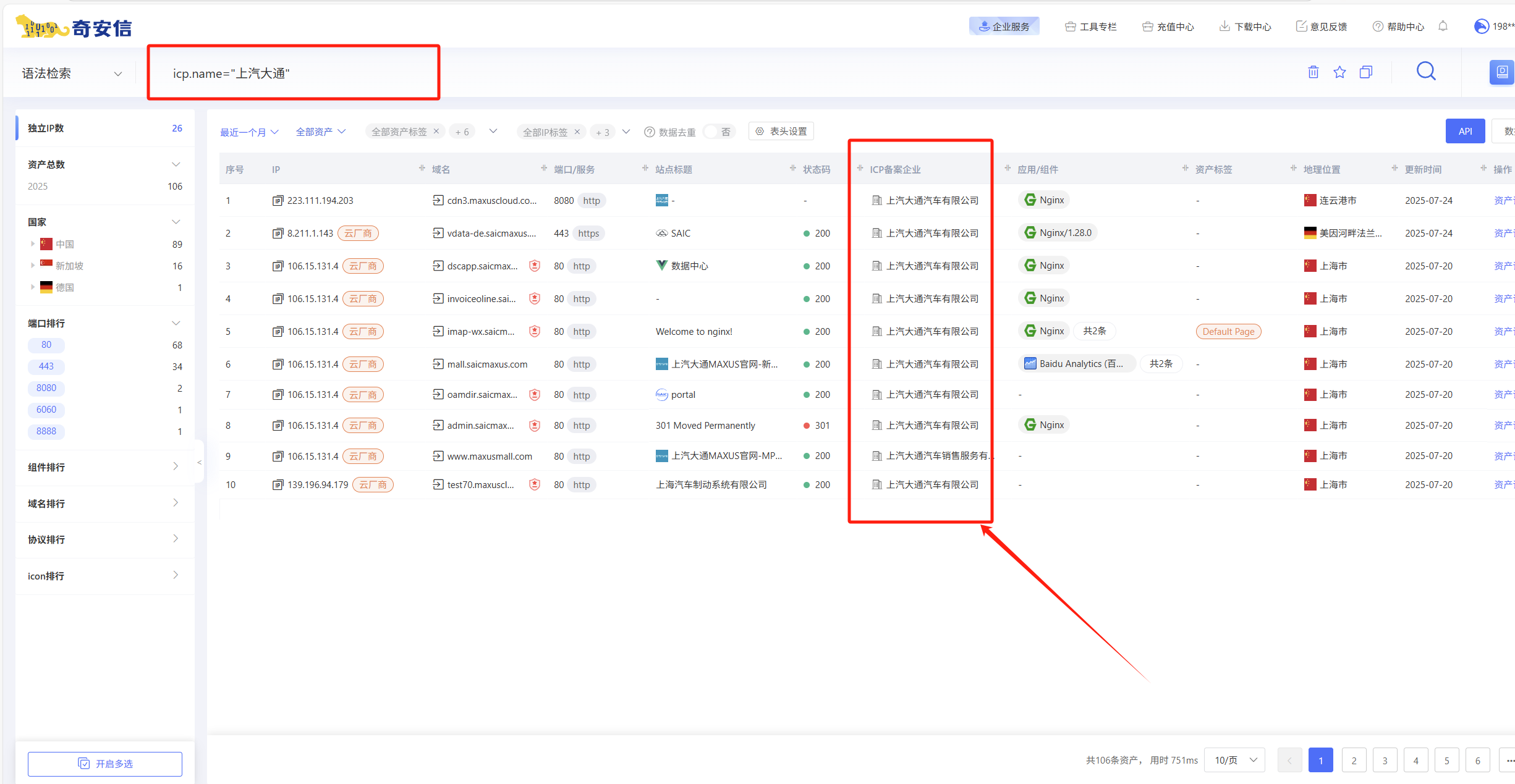Collapse the 端口排行 section
Viewport: 1515px width, 784px height.
[x=176, y=323]
